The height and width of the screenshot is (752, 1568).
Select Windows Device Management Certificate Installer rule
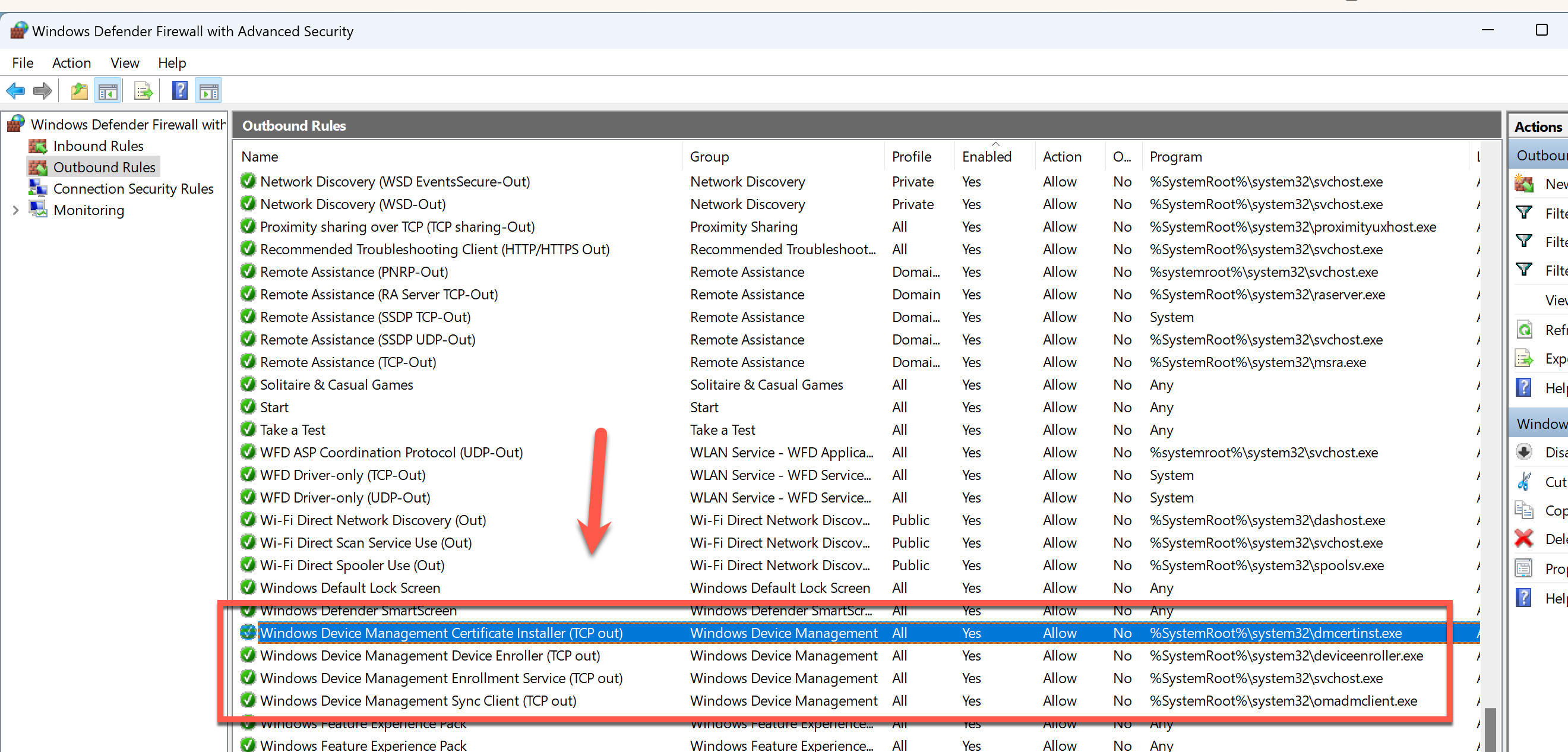pos(858,632)
